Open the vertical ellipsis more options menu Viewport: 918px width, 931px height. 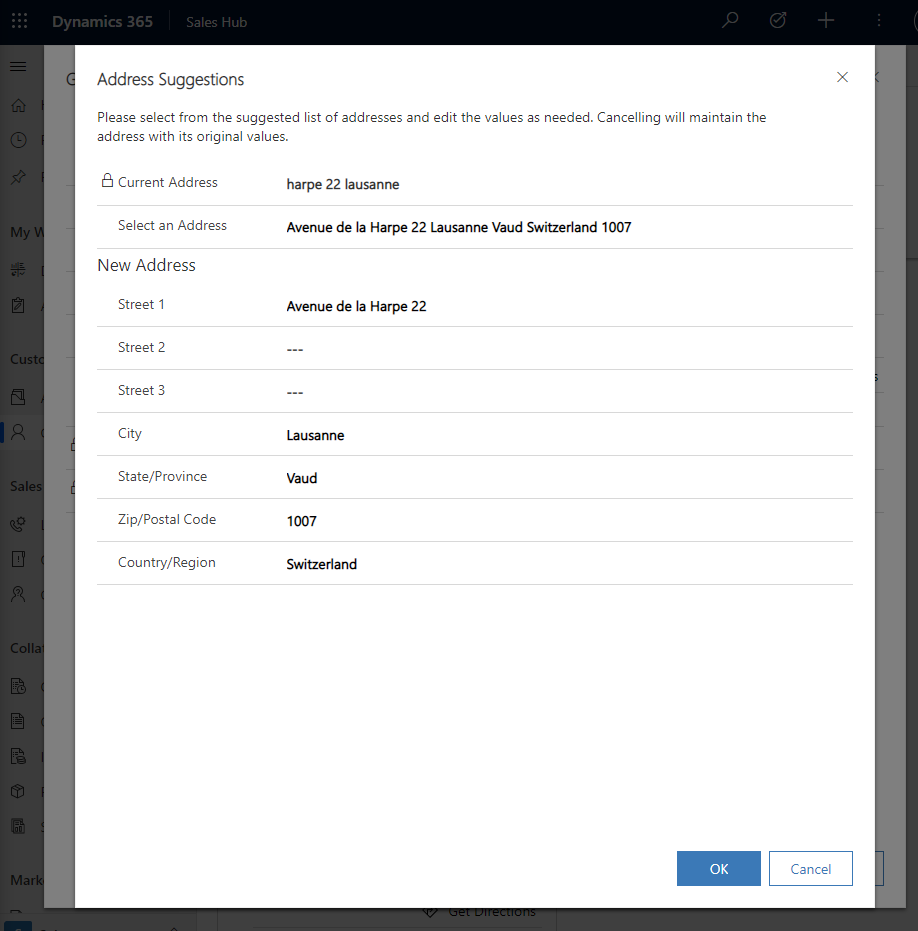tap(878, 21)
